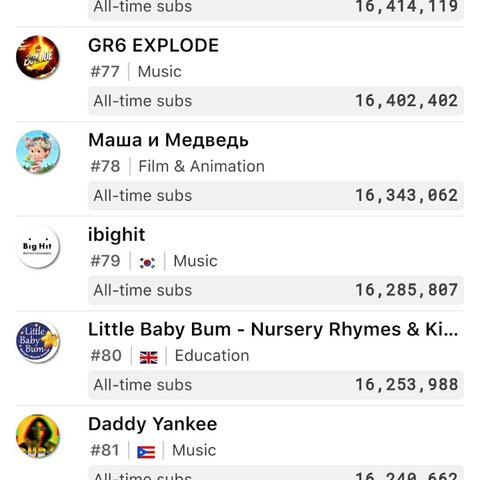Tap the Film & Animation category label

[201, 166]
